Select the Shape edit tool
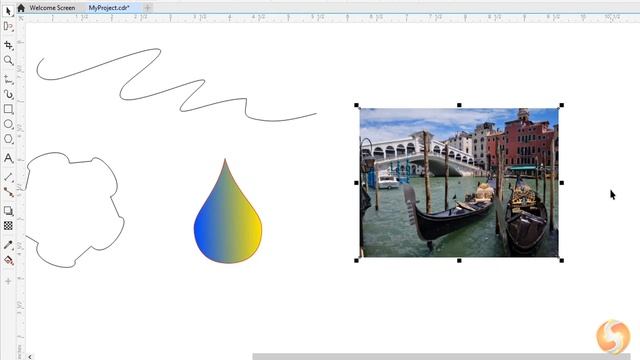The width and height of the screenshot is (640, 360). (x=8, y=27)
